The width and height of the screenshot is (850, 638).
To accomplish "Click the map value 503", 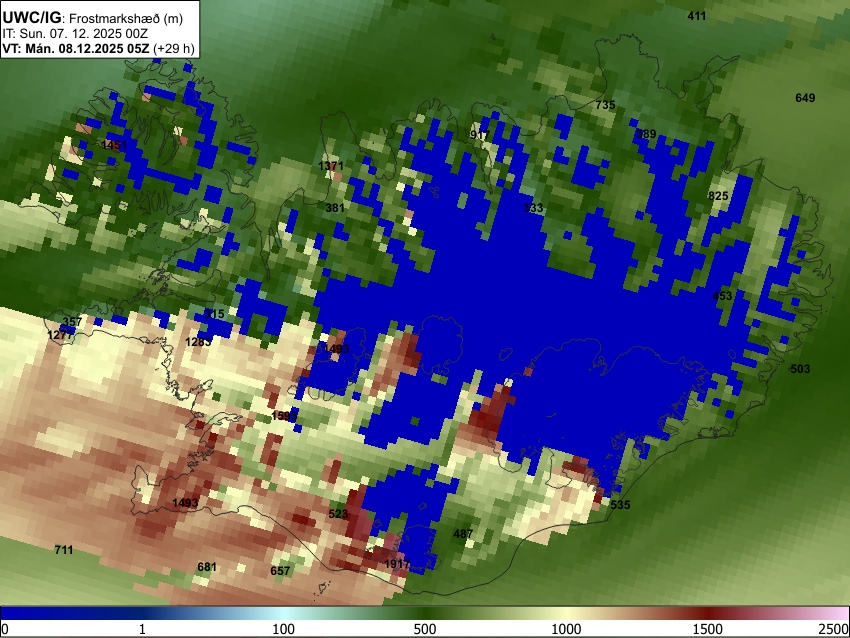I will point(800,369).
